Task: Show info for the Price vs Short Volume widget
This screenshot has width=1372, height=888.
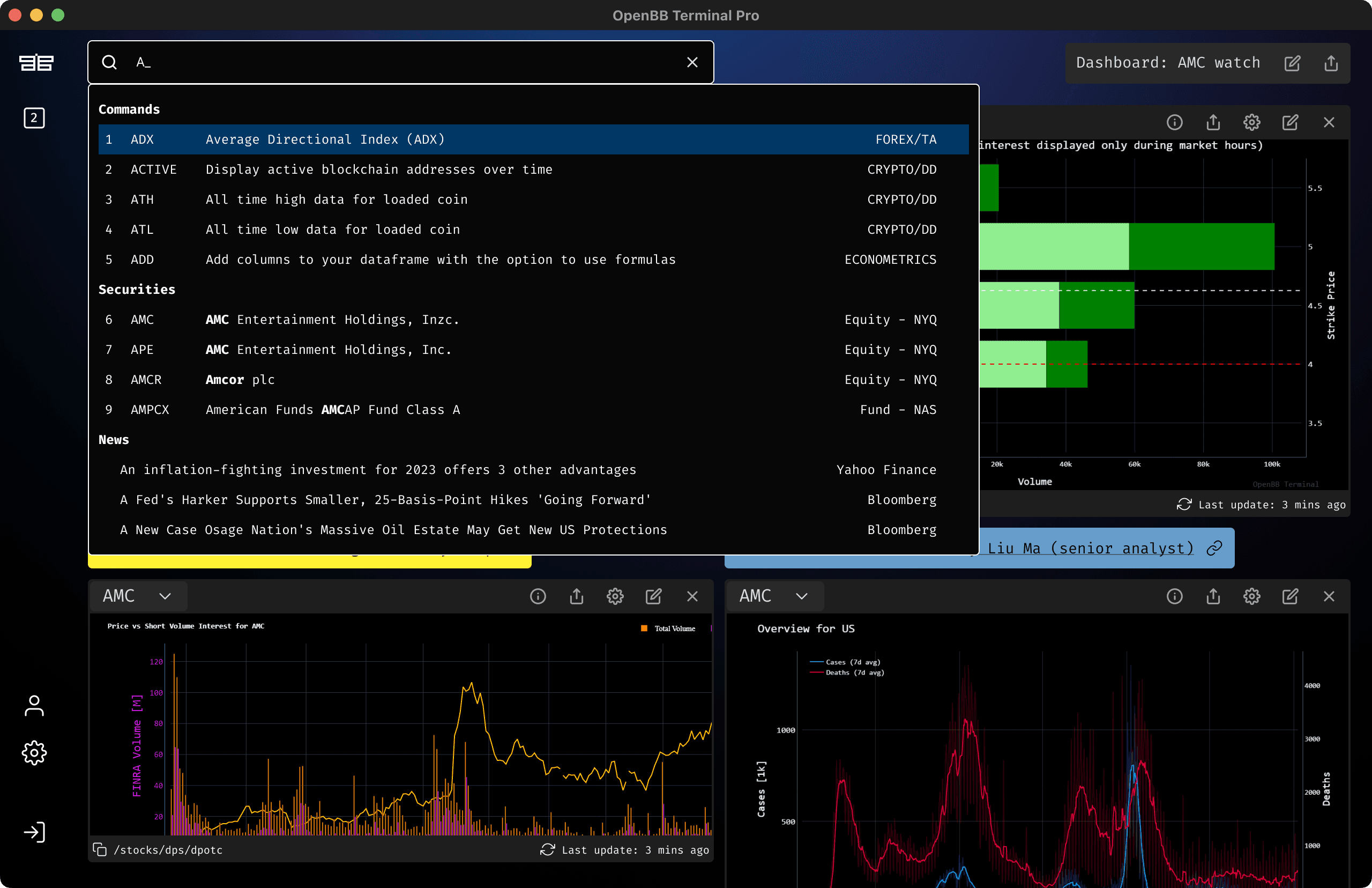Action: coord(538,596)
